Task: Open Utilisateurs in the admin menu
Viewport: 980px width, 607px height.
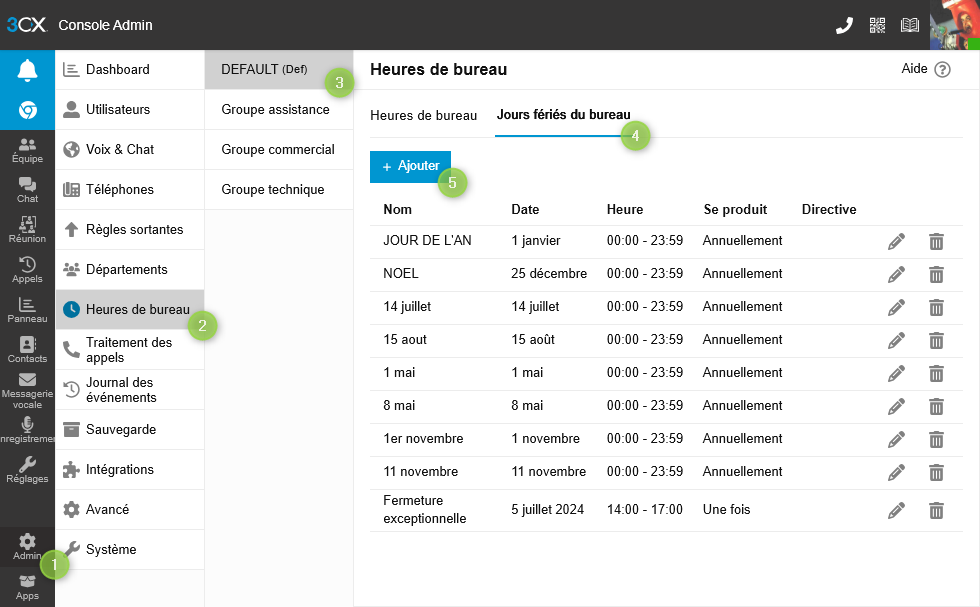Action: pos(118,109)
